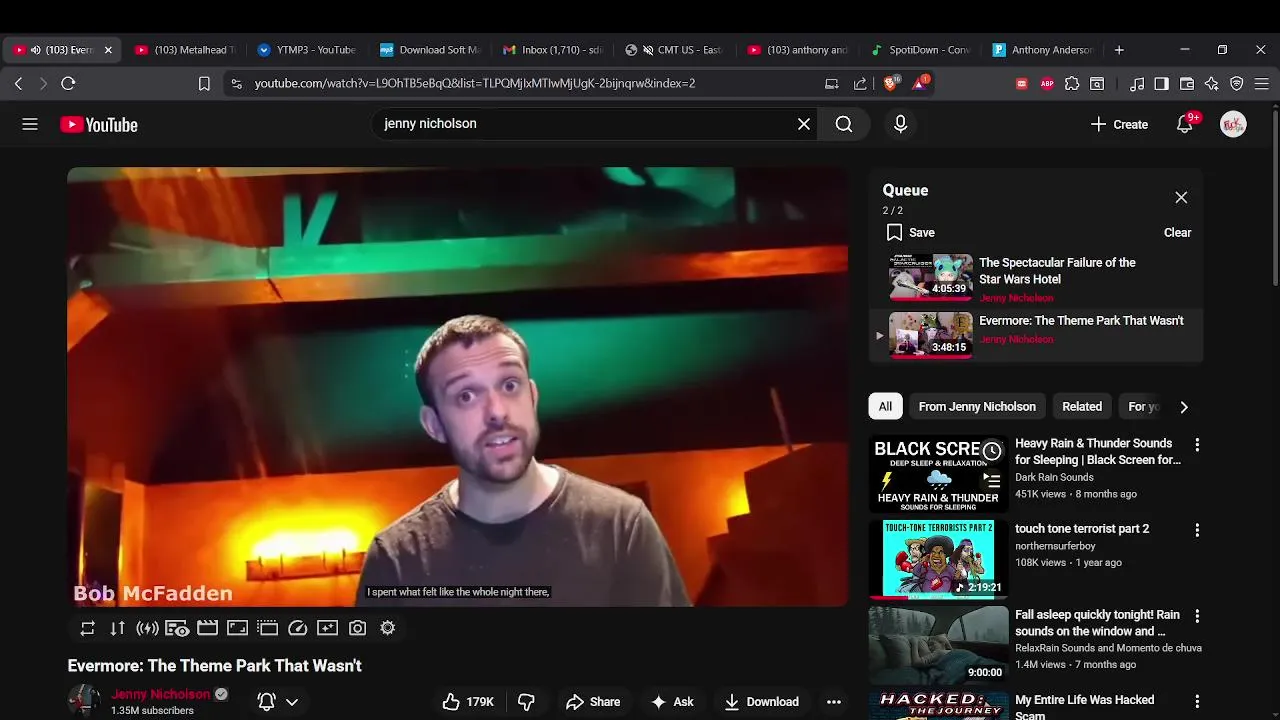Open options menu for My Entire Life Was Hacked

tap(1197, 701)
